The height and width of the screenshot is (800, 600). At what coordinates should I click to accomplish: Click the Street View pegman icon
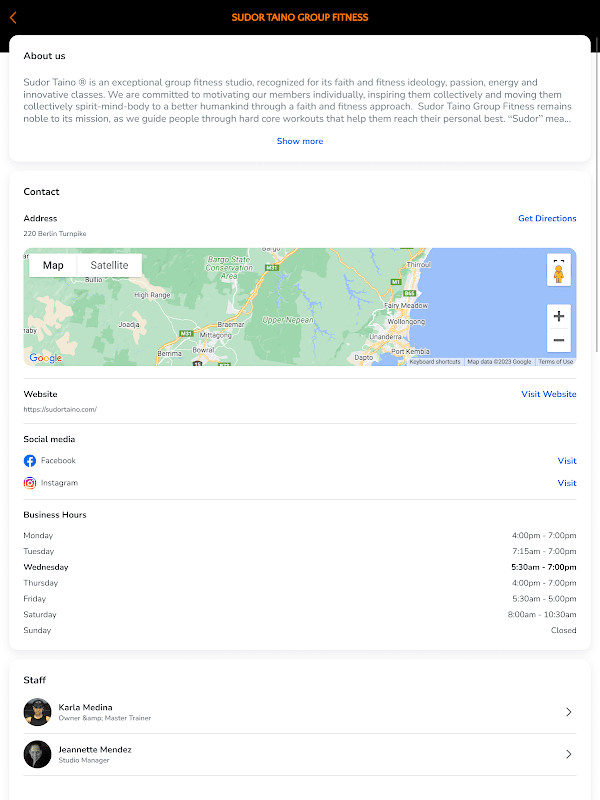(x=559, y=276)
